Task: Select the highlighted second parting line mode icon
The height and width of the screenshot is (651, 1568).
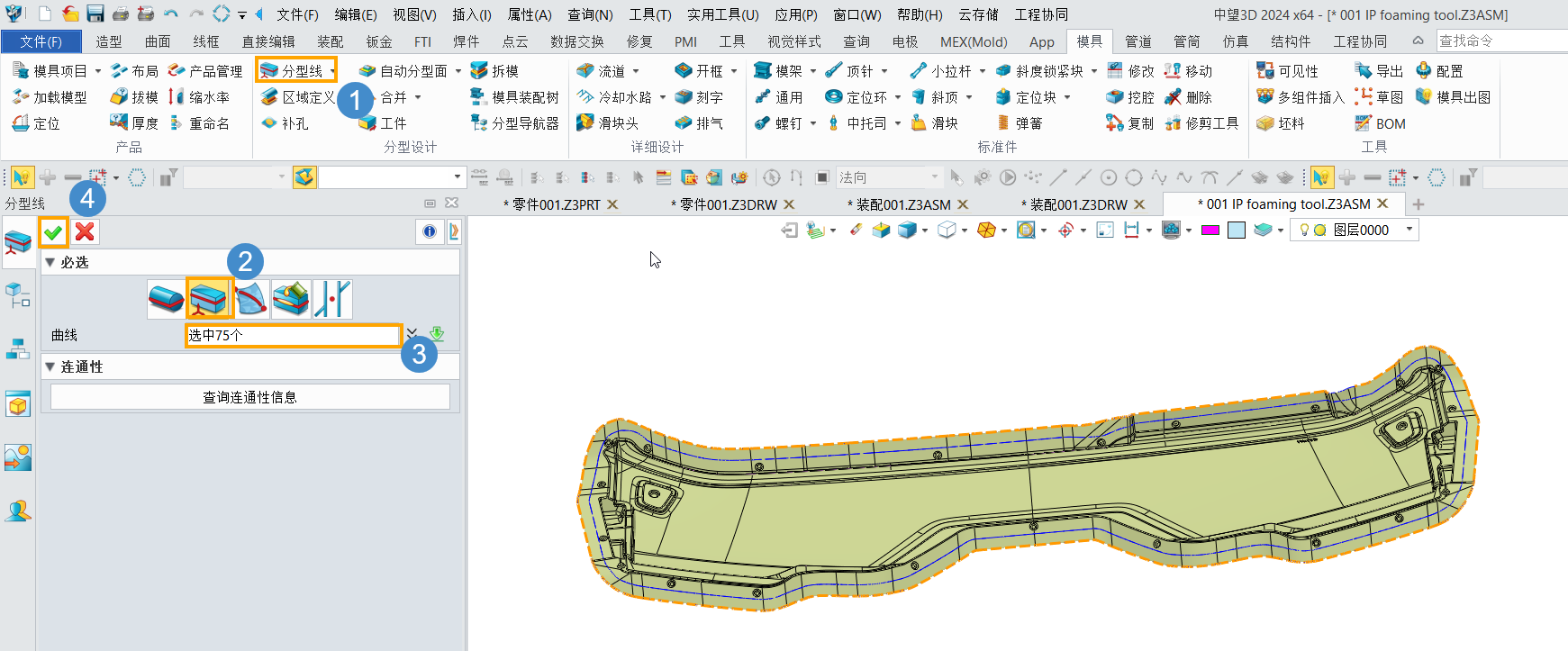Action: tap(209, 298)
